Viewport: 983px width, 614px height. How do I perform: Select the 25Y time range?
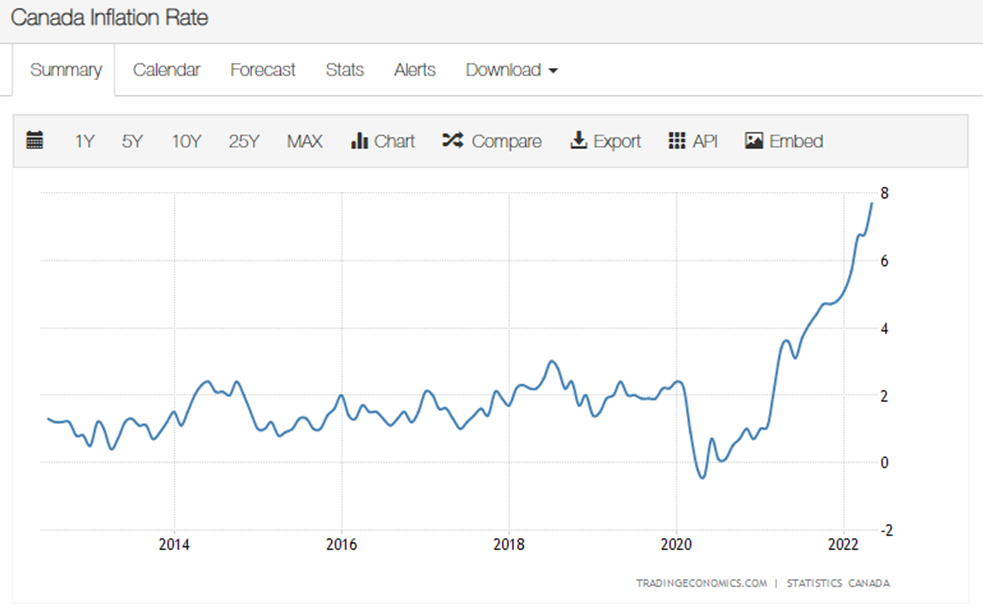pos(244,141)
